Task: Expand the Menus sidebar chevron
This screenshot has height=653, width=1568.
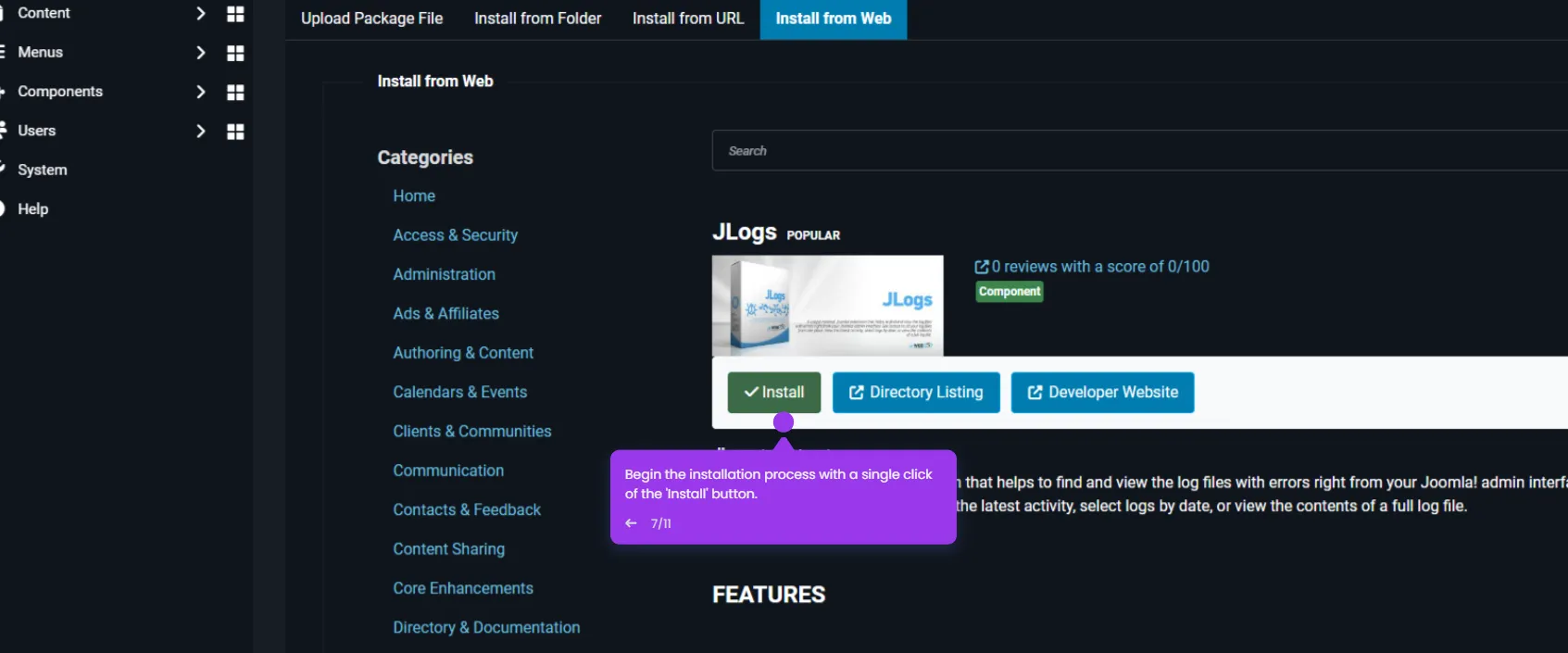Action: pos(200,53)
